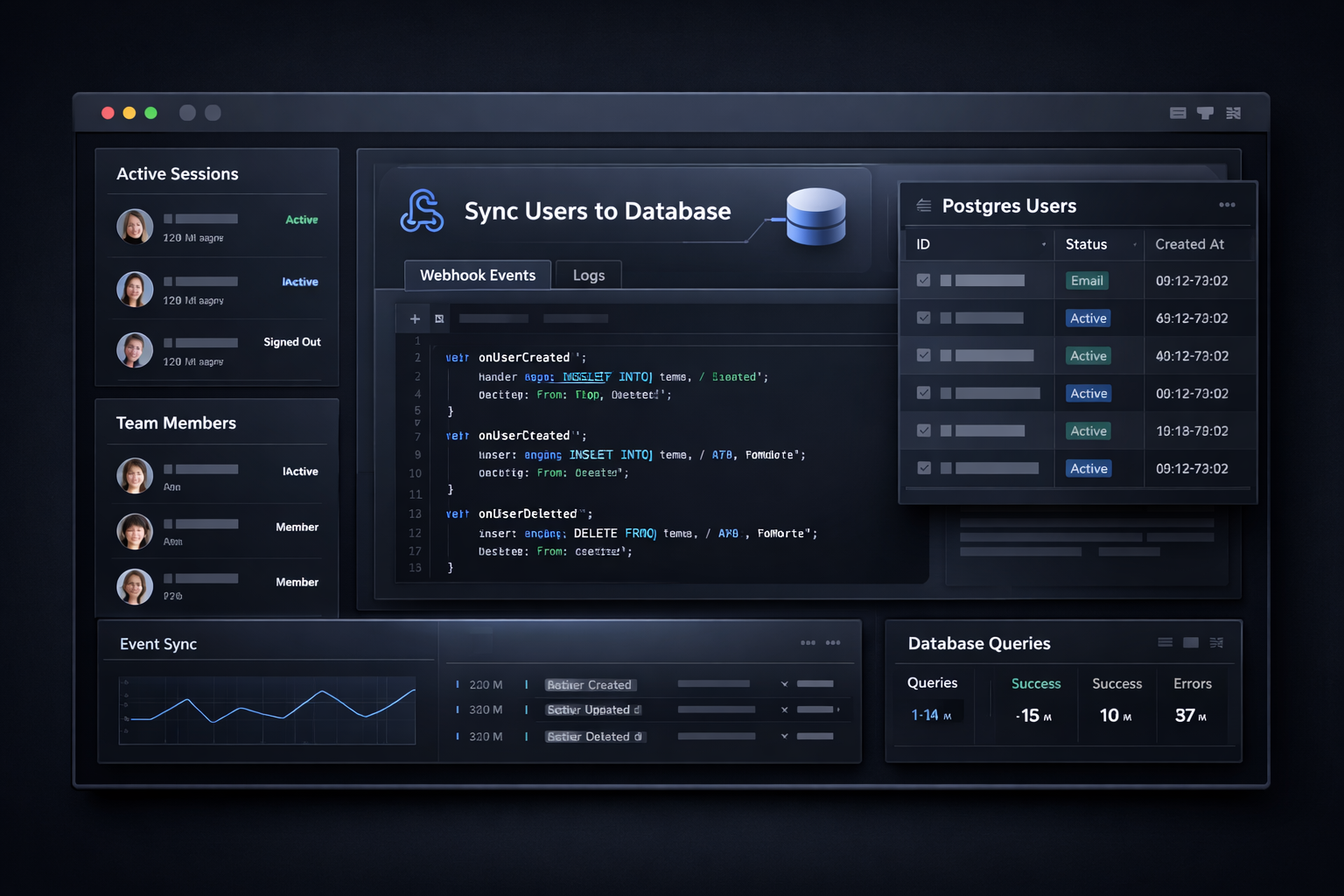The height and width of the screenshot is (896, 1344).
Task: Click the green Active status in Active Sessions
Action: click(x=302, y=220)
